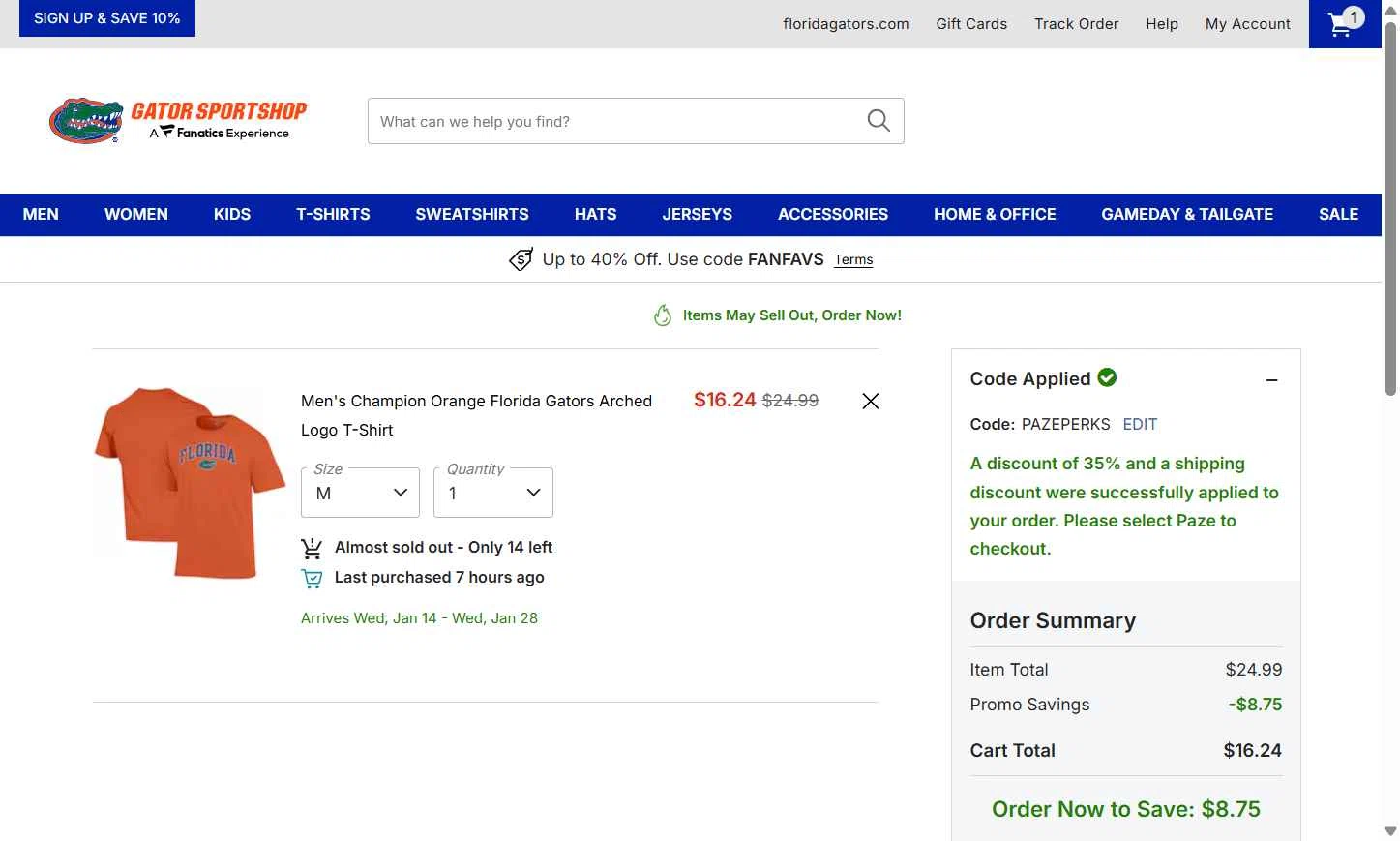Open the HATS menu
1400x841 pixels.
point(595,215)
